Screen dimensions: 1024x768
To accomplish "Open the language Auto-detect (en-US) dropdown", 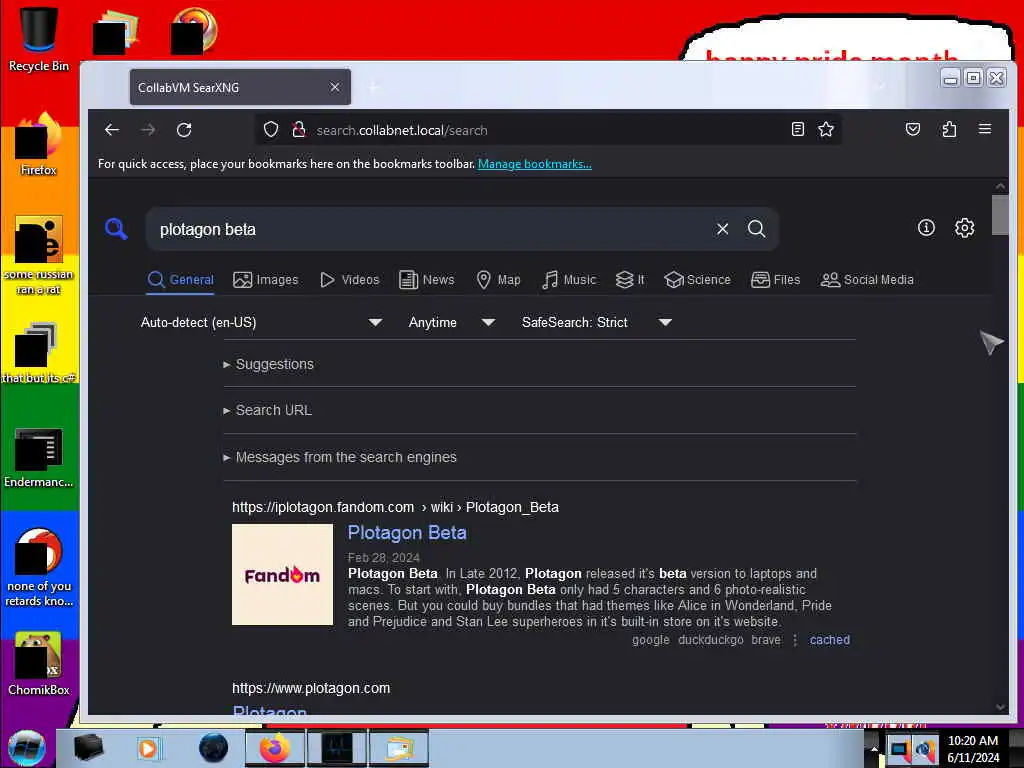I will [x=261, y=322].
